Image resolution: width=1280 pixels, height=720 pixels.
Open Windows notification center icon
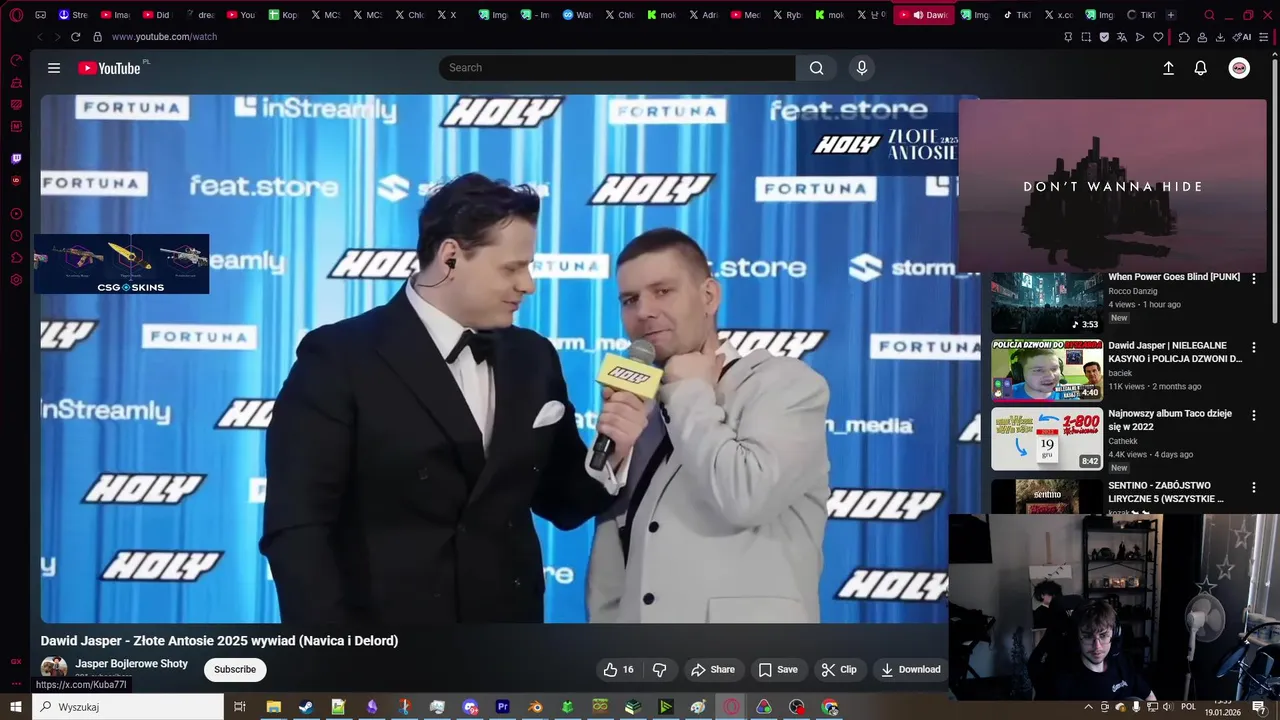[1259, 707]
